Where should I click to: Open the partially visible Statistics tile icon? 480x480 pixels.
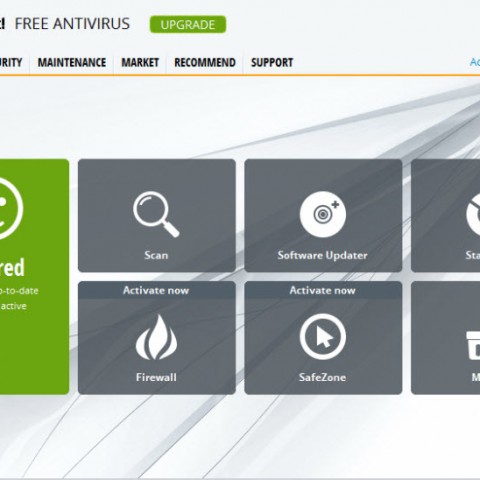coord(473,214)
